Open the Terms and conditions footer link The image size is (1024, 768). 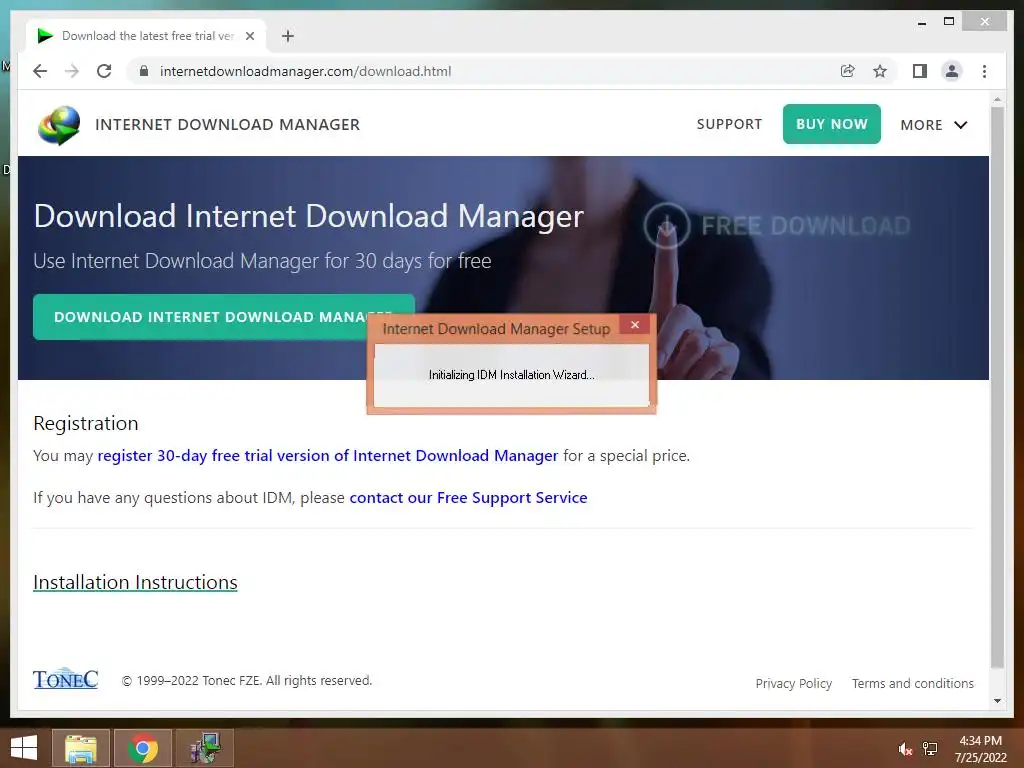912,683
